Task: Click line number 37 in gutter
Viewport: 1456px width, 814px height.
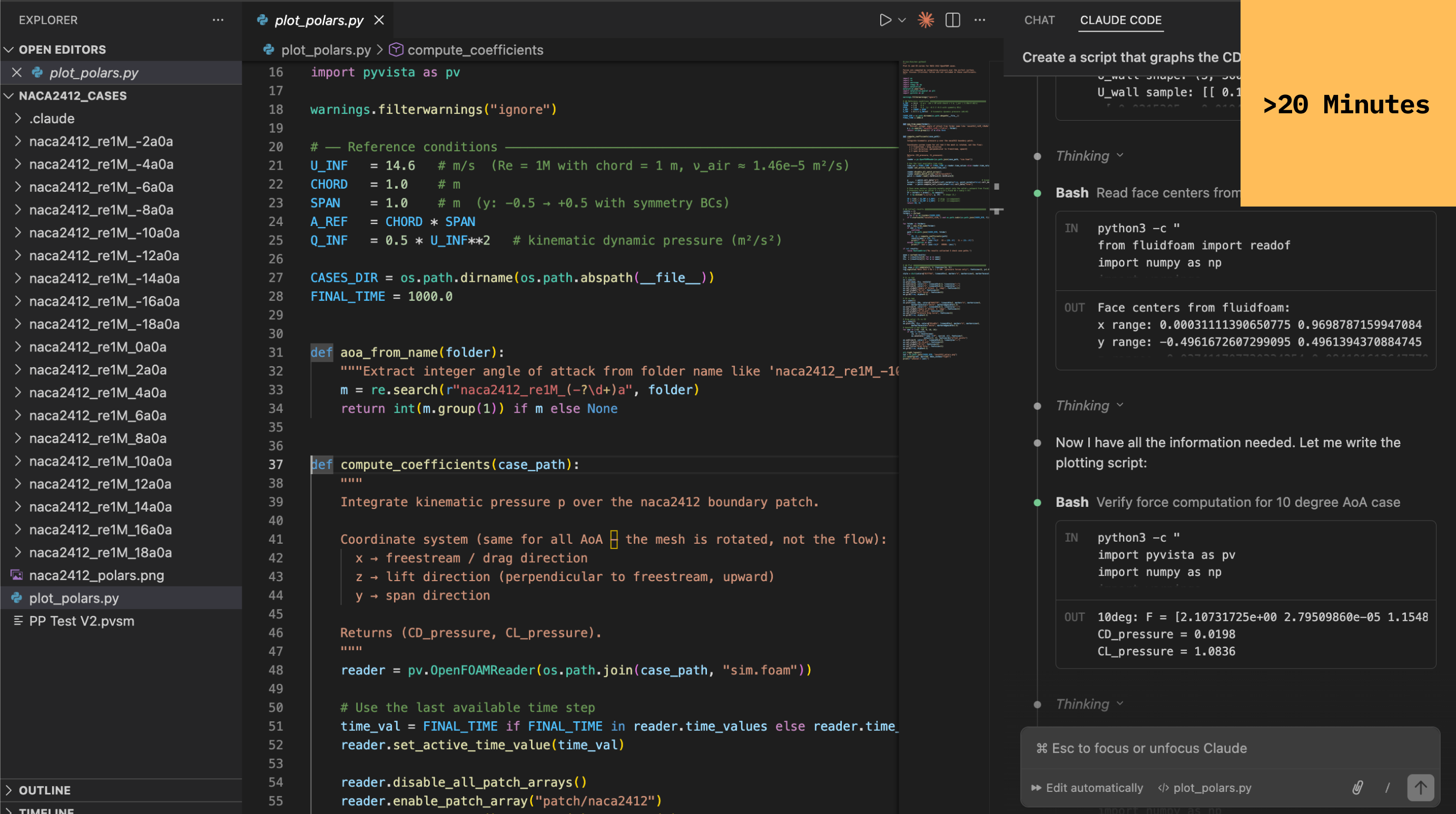Action: coord(276,465)
